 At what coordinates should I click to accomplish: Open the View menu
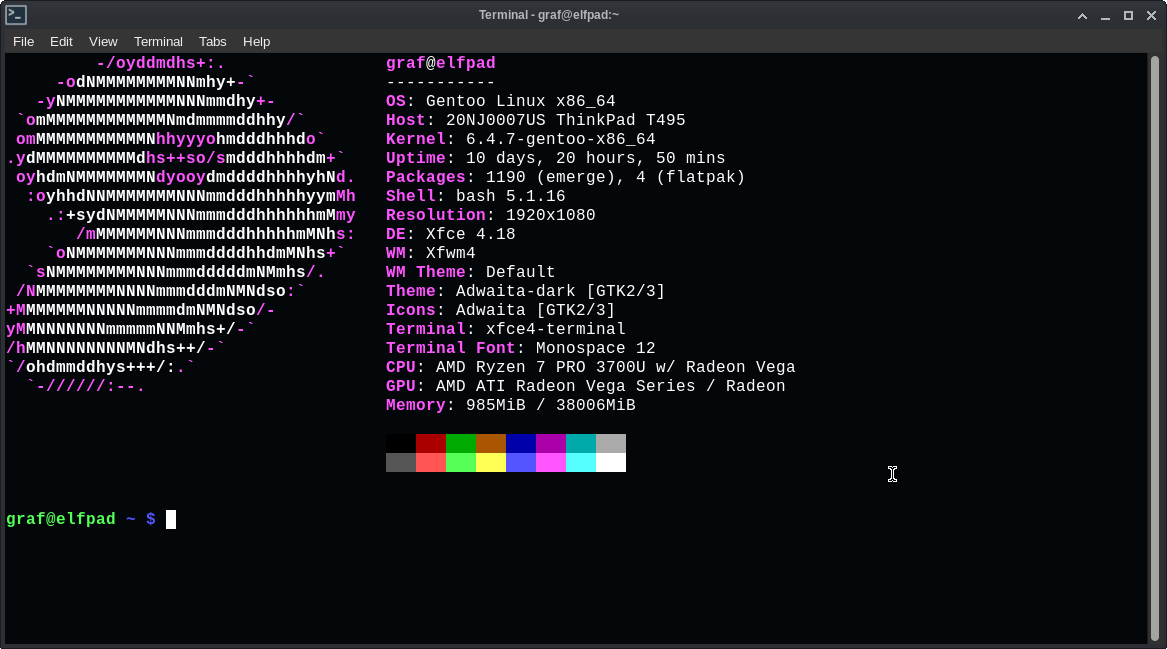click(x=103, y=41)
